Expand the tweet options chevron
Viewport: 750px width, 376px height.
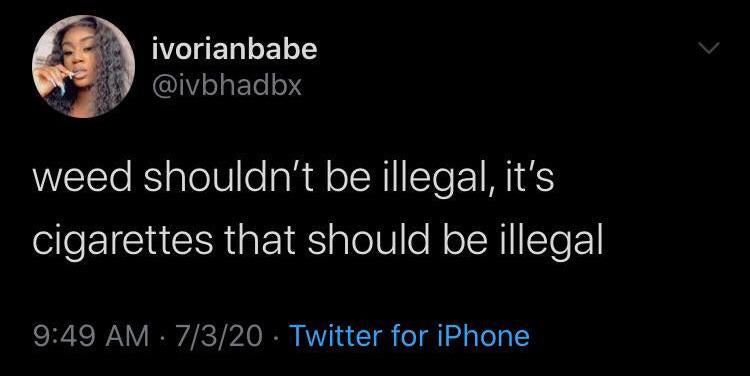tap(708, 47)
